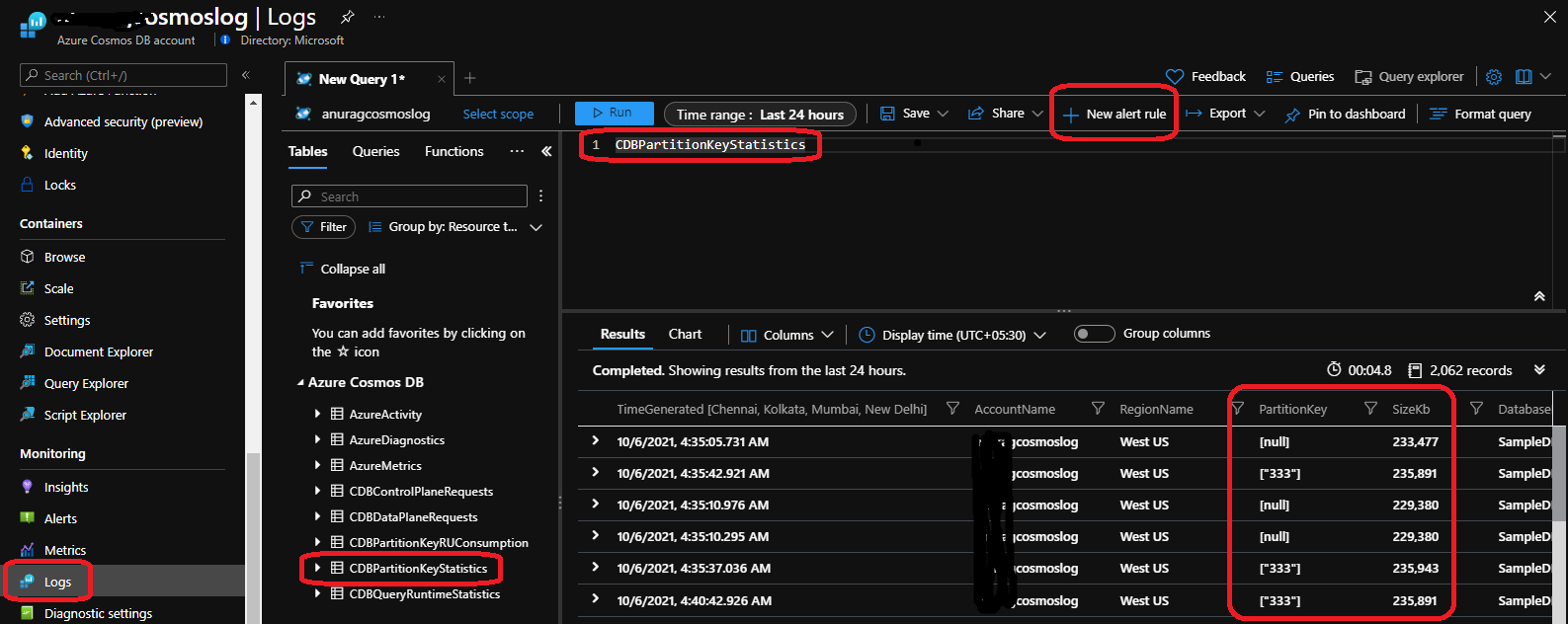Create a New alert rule

1114,114
